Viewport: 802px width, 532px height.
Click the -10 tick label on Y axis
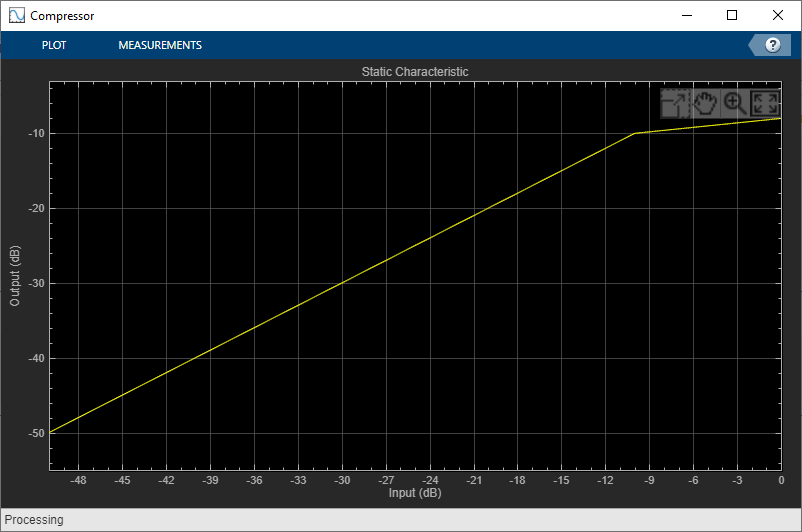click(x=36, y=134)
